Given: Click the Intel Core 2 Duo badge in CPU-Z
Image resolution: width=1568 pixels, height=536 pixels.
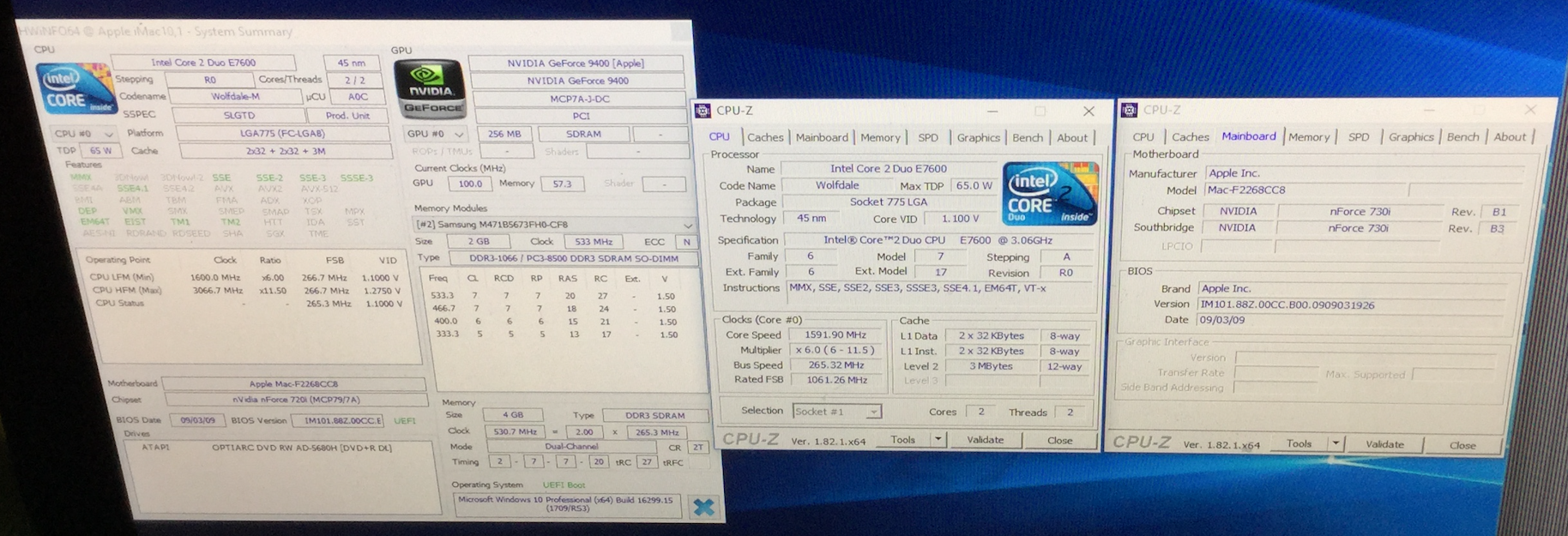Looking at the screenshot, I should tap(1050, 194).
